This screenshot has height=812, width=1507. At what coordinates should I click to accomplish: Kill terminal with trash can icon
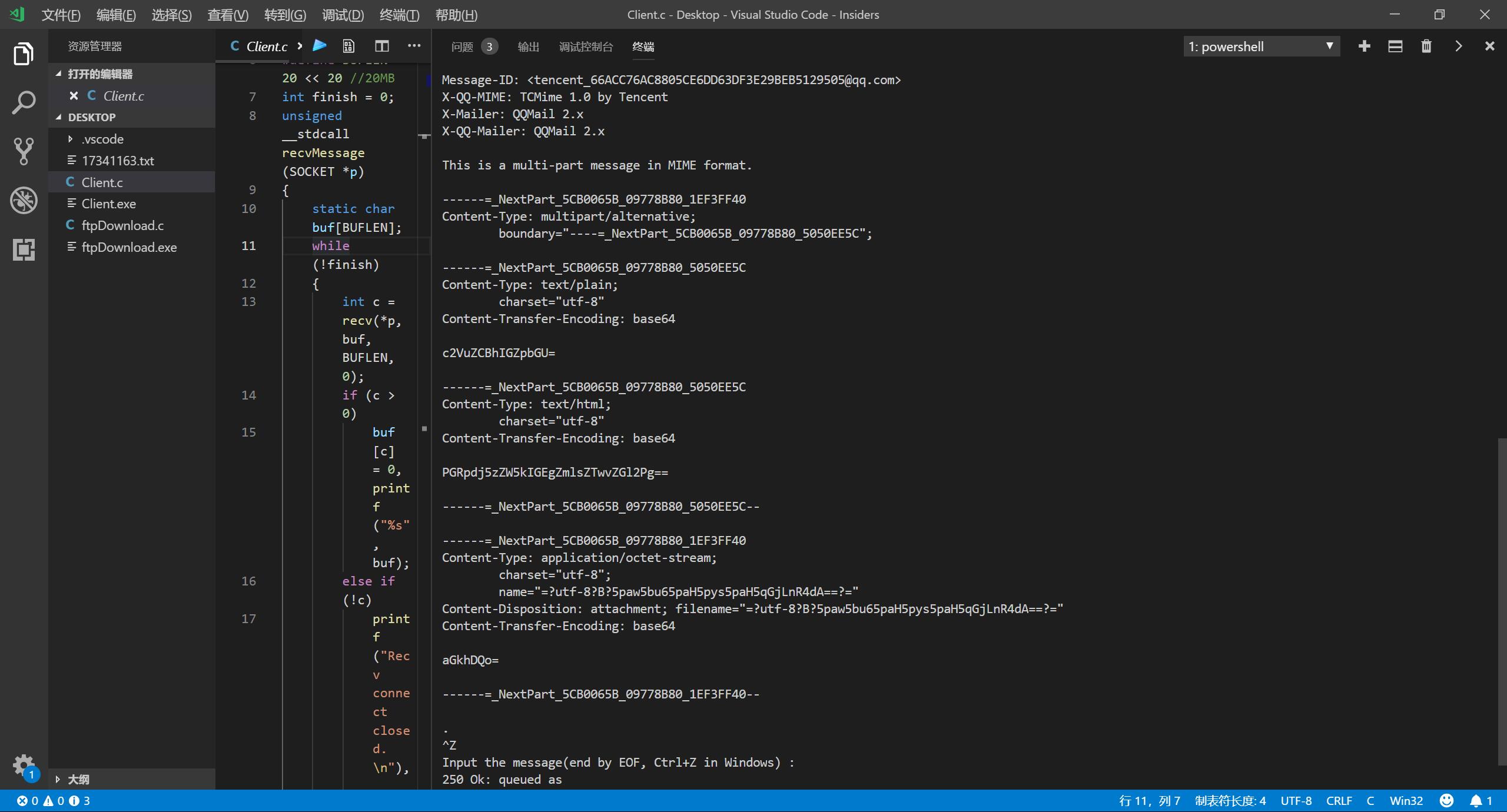click(1426, 46)
